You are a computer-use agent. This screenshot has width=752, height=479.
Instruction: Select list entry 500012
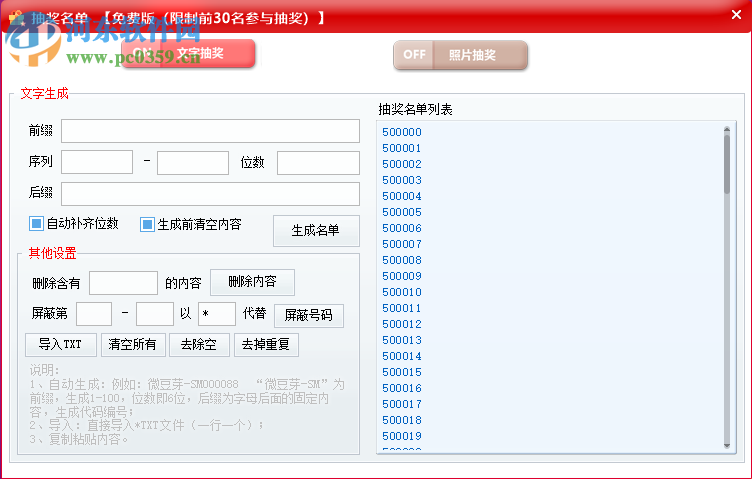coord(402,324)
